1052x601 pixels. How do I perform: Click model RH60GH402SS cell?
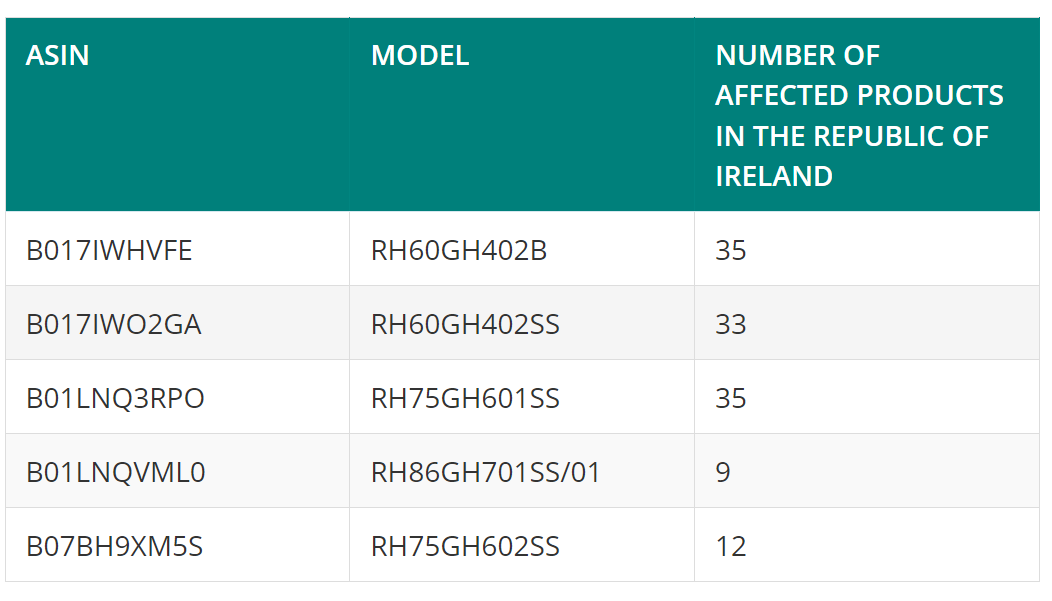click(x=522, y=323)
